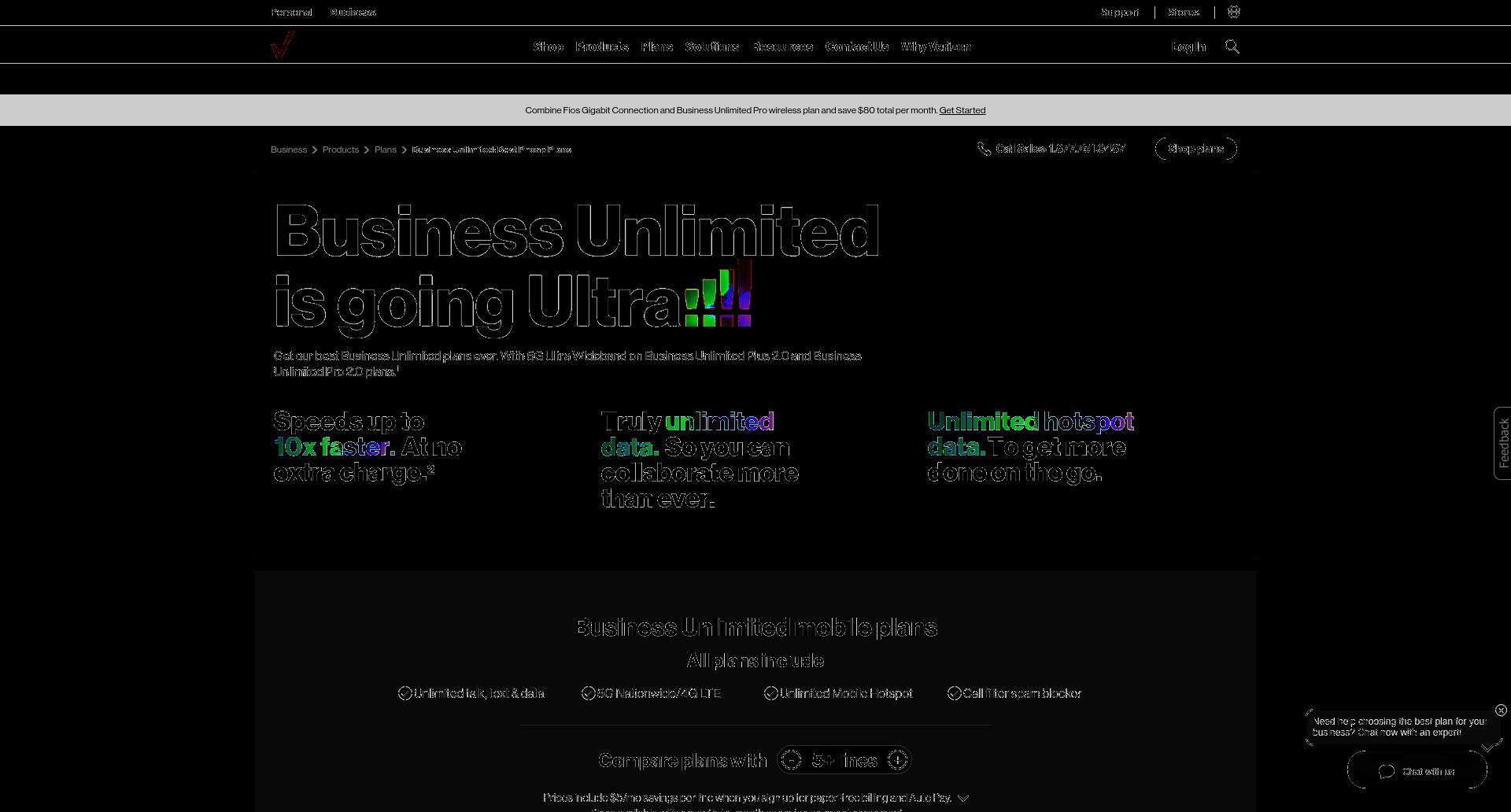Open the Solutions menu
Screen dimensions: 1511x812
[712, 47]
